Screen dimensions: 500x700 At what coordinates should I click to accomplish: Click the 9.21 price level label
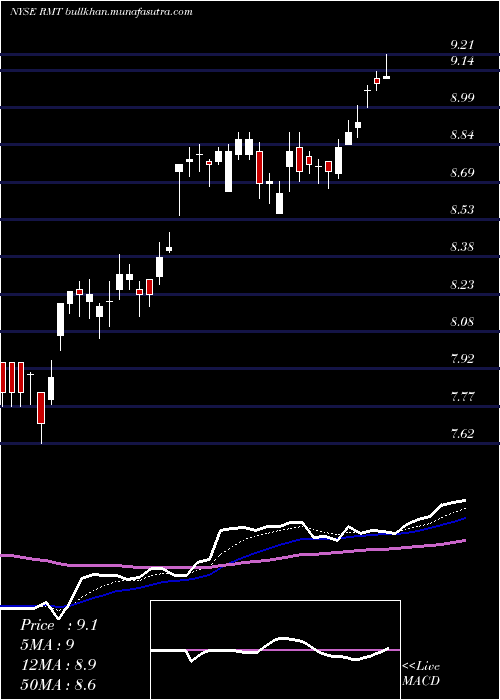(x=462, y=45)
